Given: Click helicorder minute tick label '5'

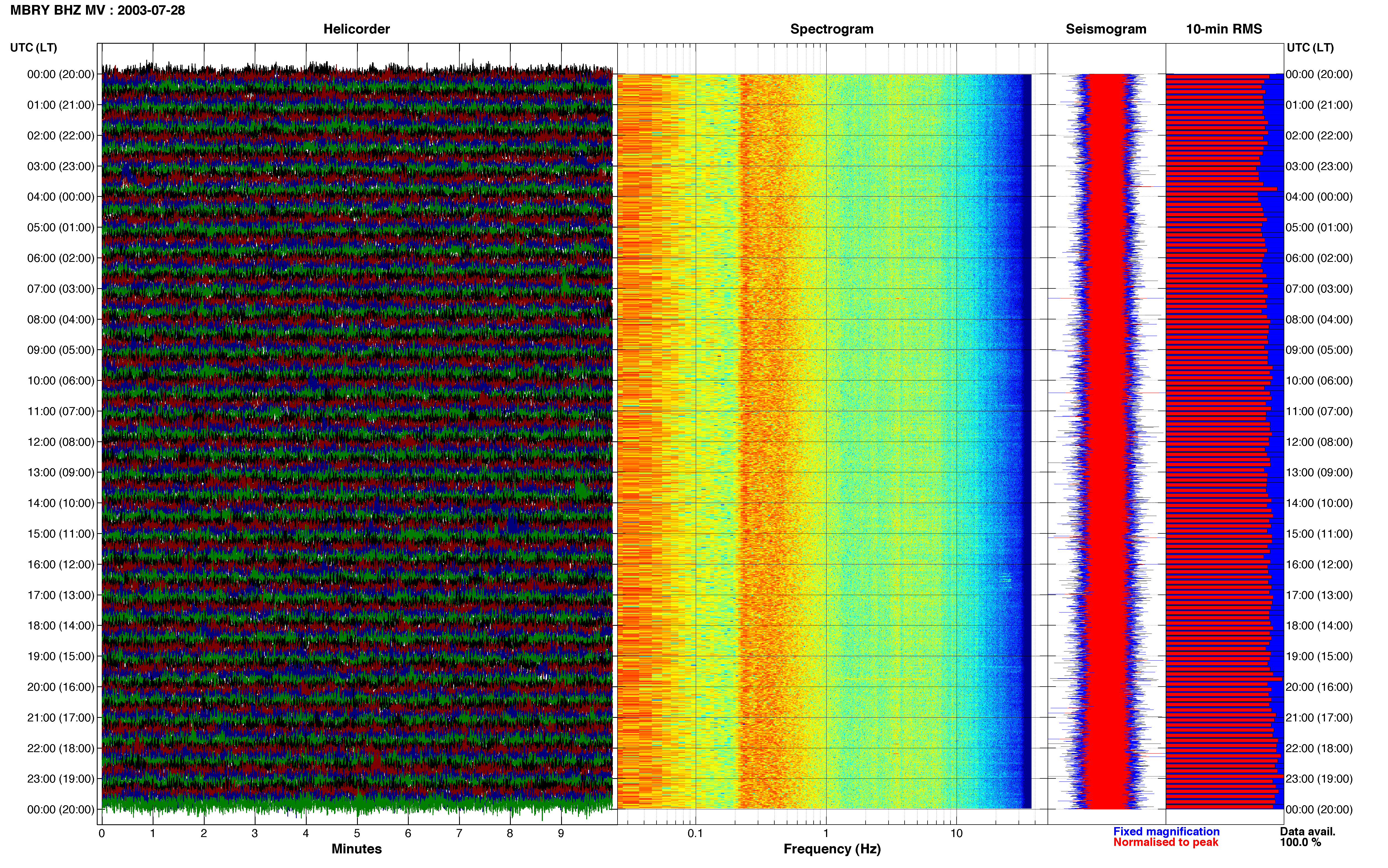Looking at the screenshot, I should tap(357, 833).
